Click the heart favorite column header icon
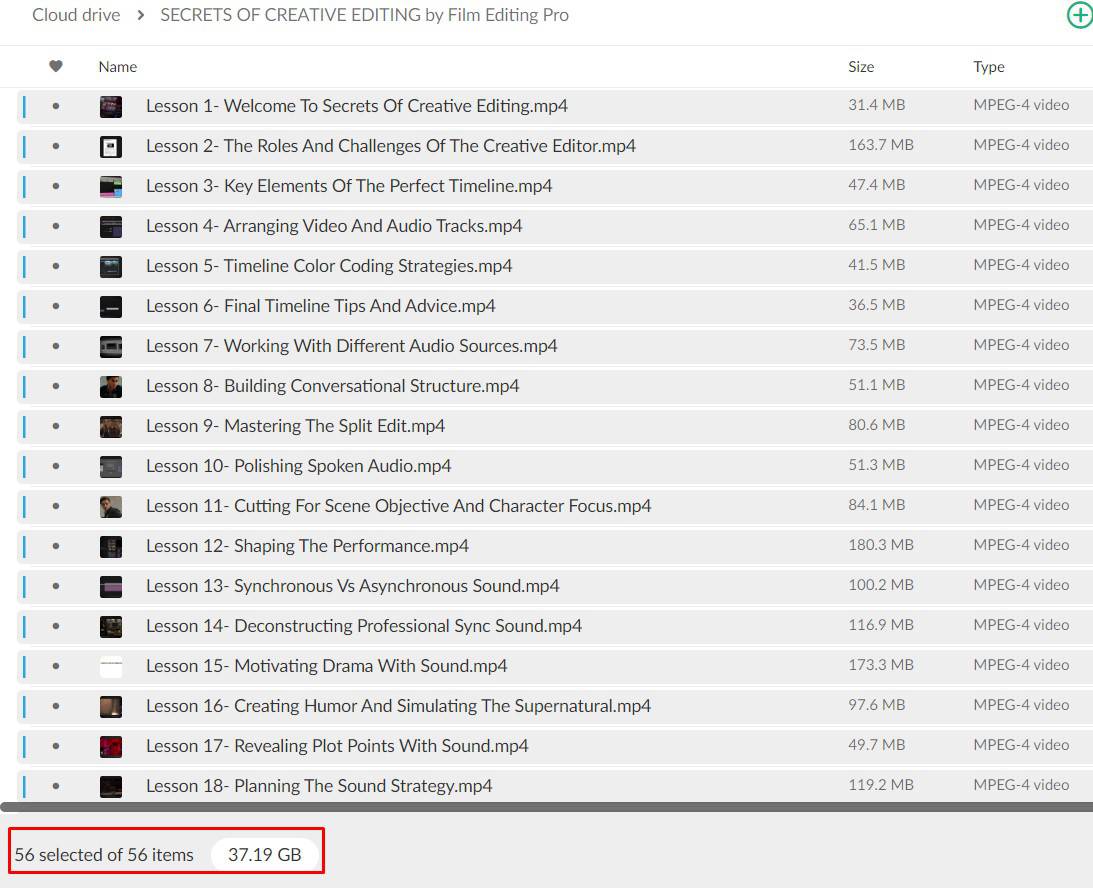Viewport: 1093px width, 888px height. pyautogui.click(x=56, y=67)
